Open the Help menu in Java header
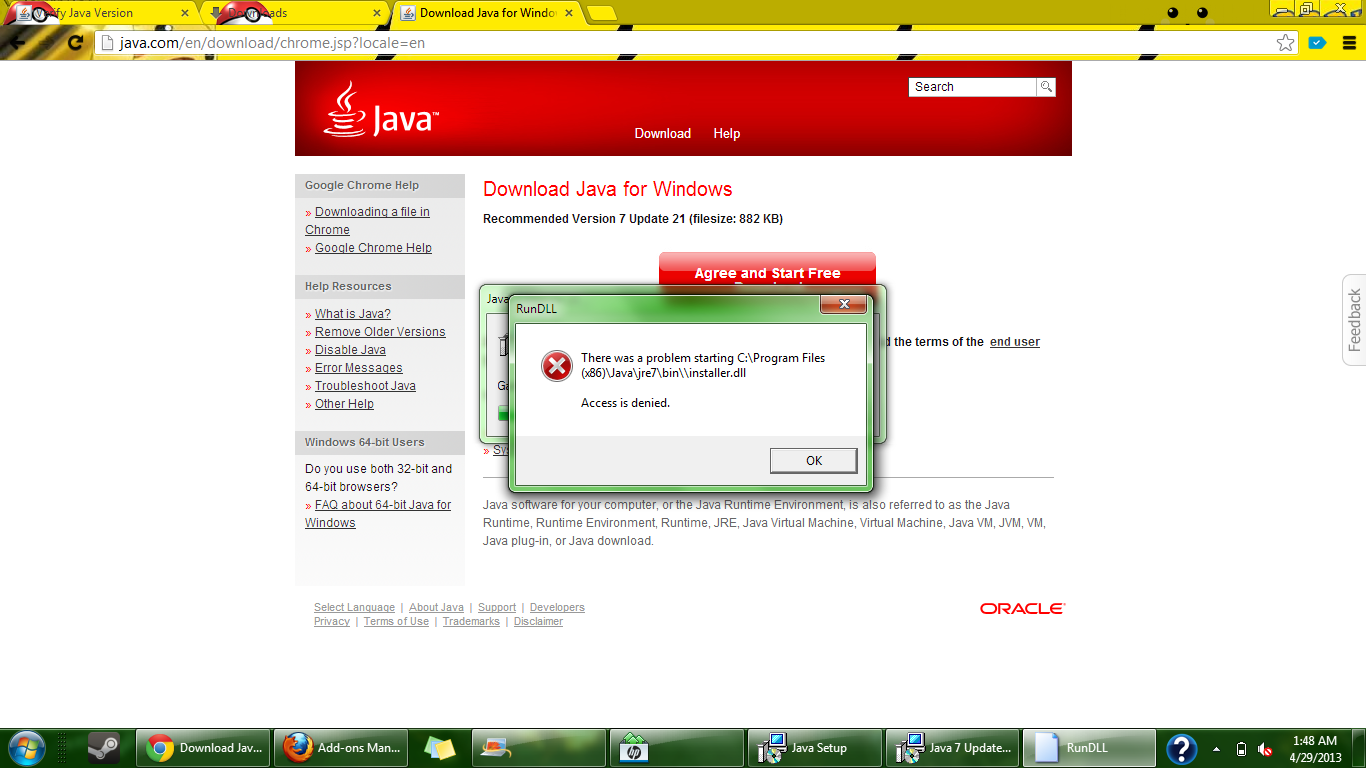 pyautogui.click(x=726, y=133)
